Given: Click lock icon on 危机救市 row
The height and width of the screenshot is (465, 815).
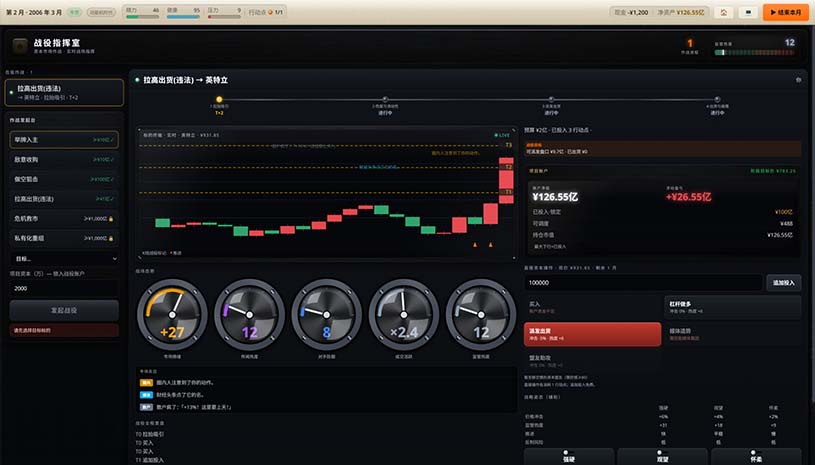Looking at the screenshot, I should 111,219.
